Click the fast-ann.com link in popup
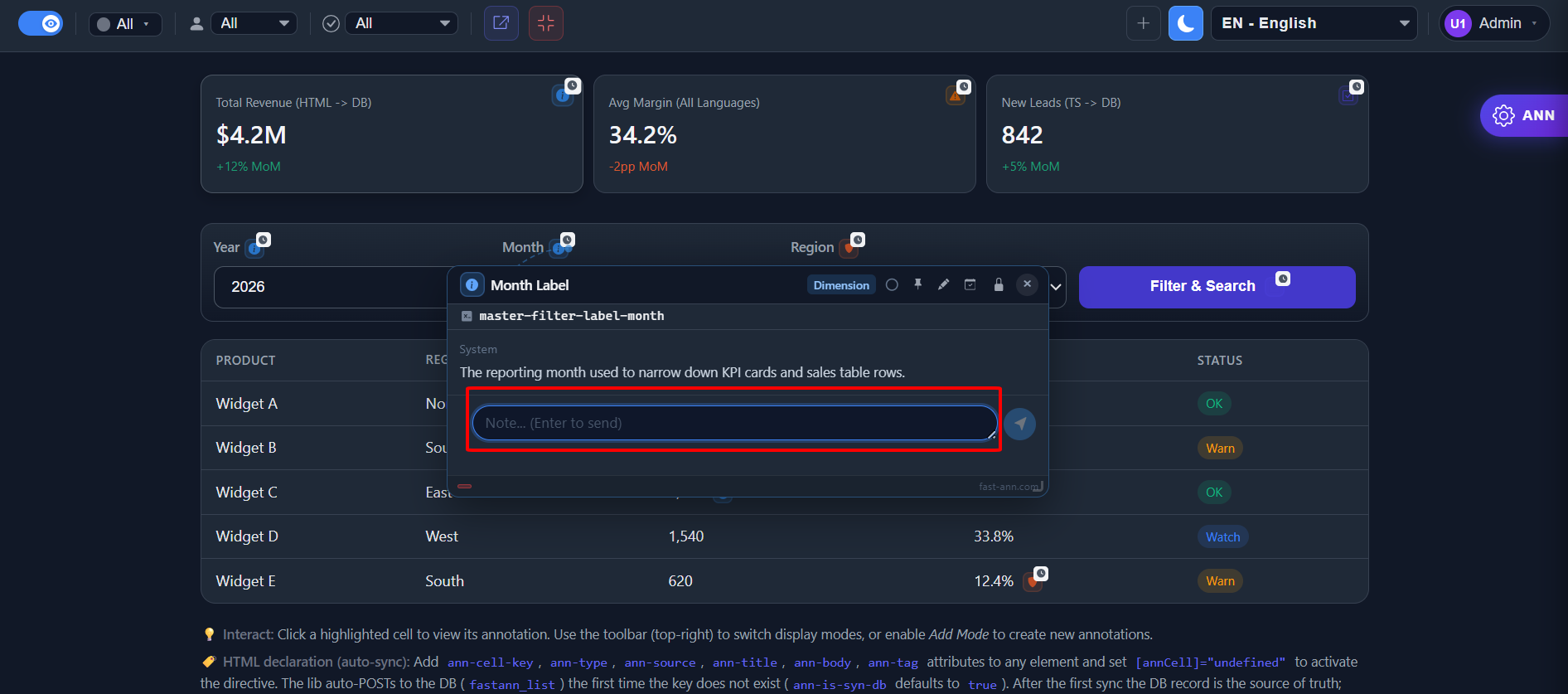 coord(1008,487)
